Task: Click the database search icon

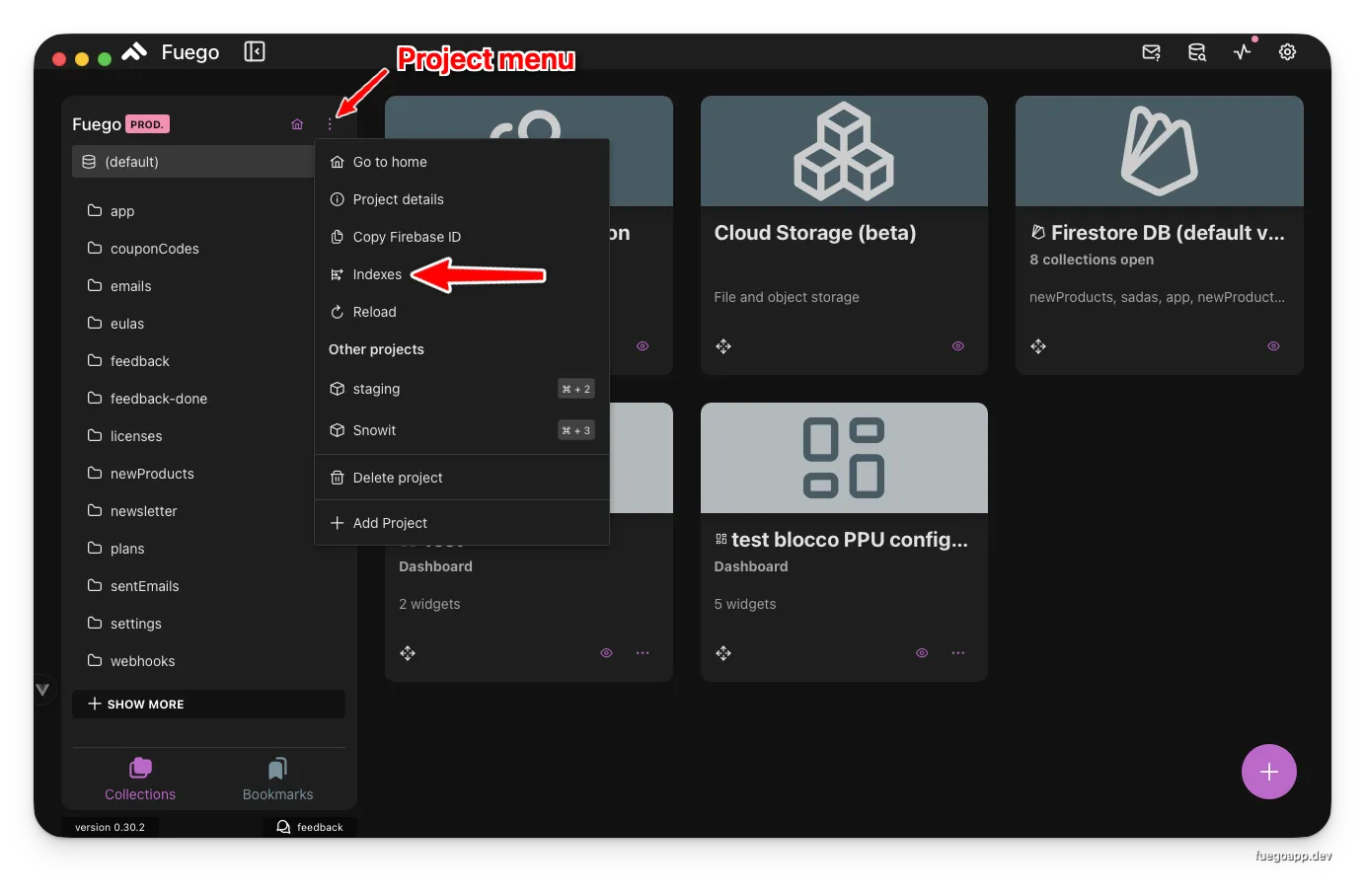Action: pos(1196,52)
